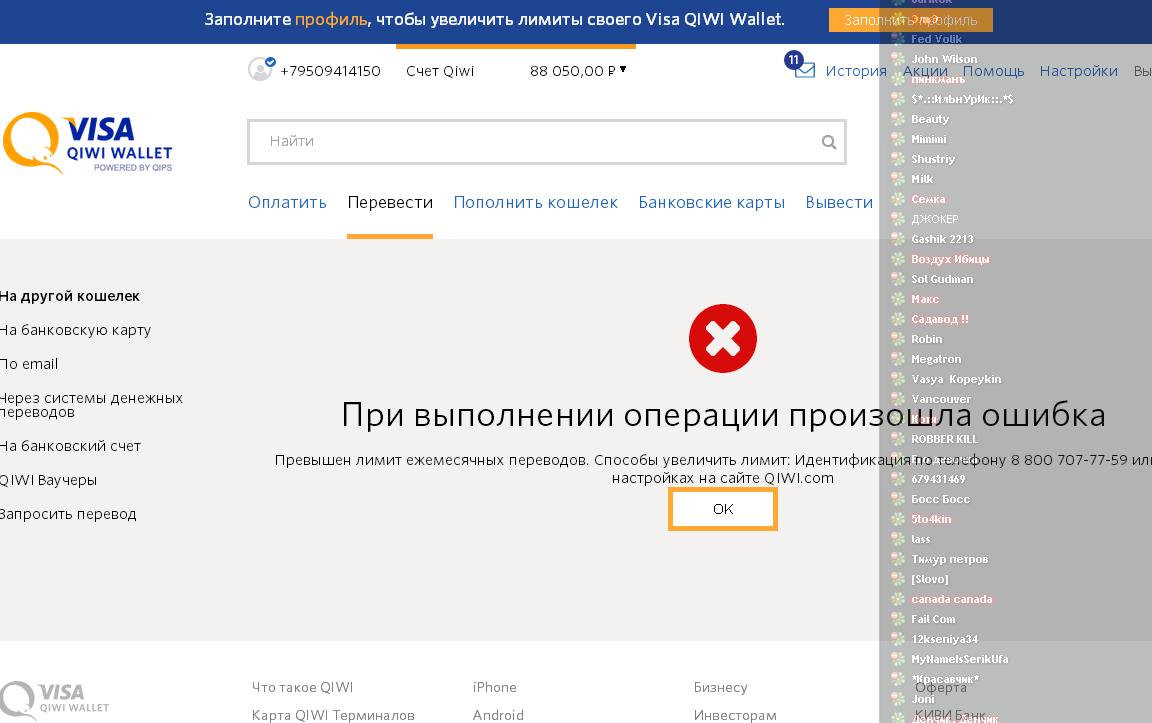Open Карта QIWI Терминалов footer link

coord(333,715)
